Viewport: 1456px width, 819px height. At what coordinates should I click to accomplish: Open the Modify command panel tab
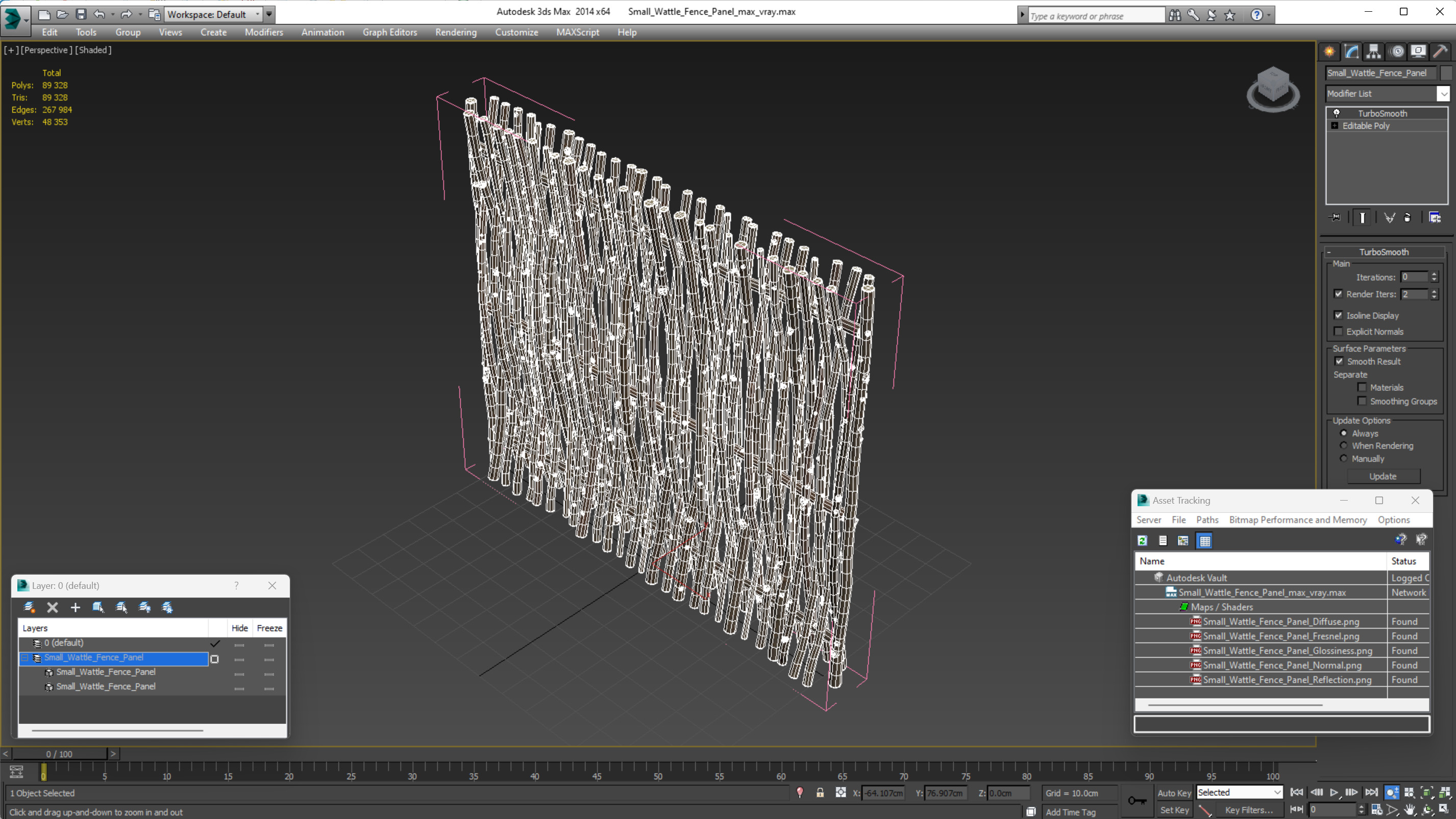(1351, 52)
